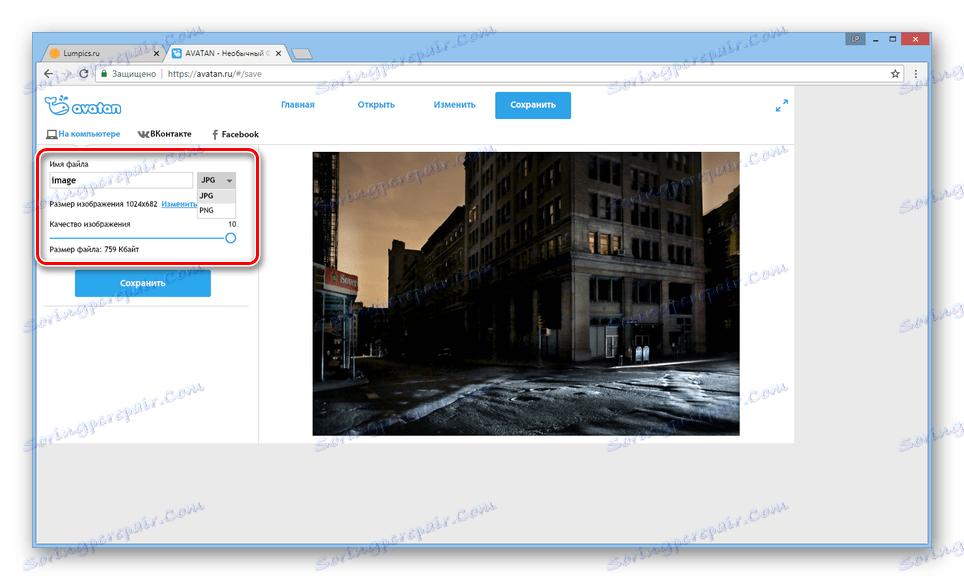Image resolution: width=964 pixels, height=580 pixels.
Task: Maximize the browser window
Action: [x=893, y=39]
